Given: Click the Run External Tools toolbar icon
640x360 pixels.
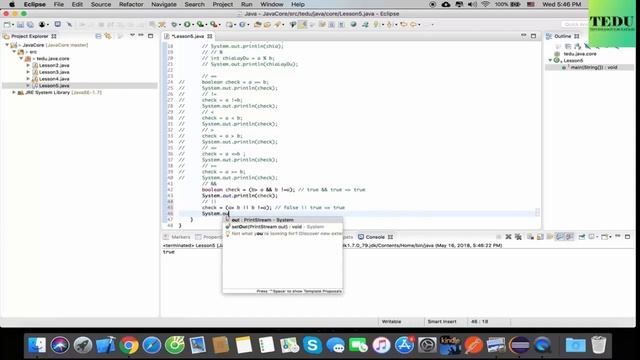Looking at the screenshot, I should click(x=213, y=24).
